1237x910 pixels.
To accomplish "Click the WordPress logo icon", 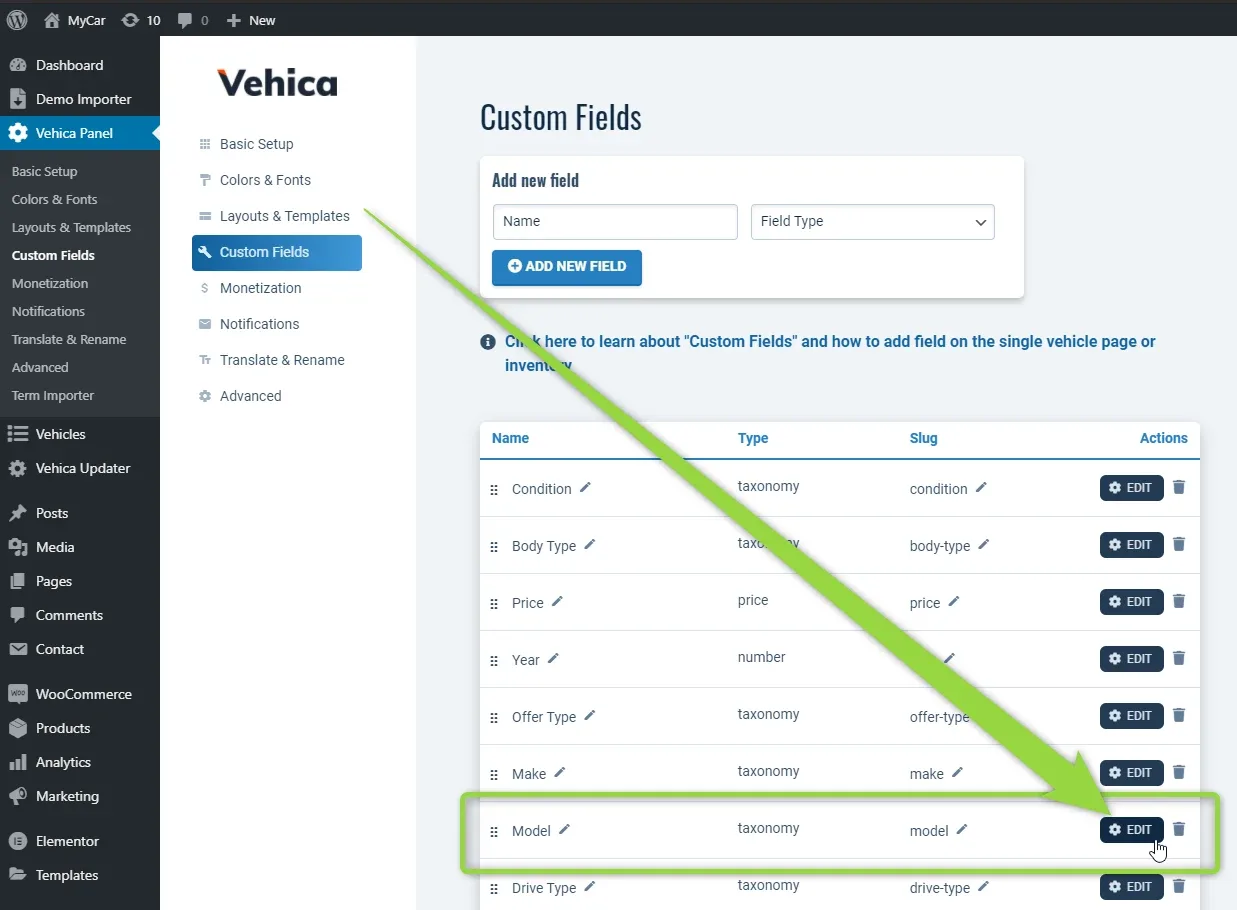I will (x=17, y=20).
